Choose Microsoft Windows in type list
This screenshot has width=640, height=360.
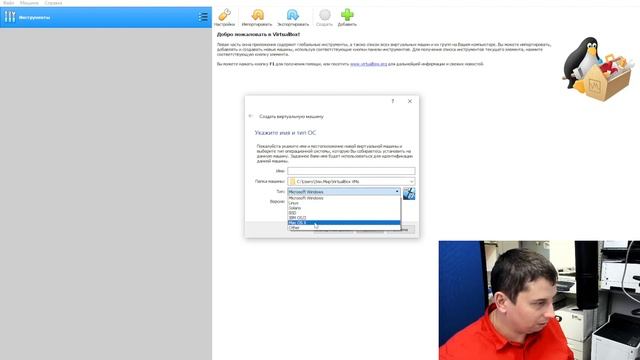(x=344, y=198)
